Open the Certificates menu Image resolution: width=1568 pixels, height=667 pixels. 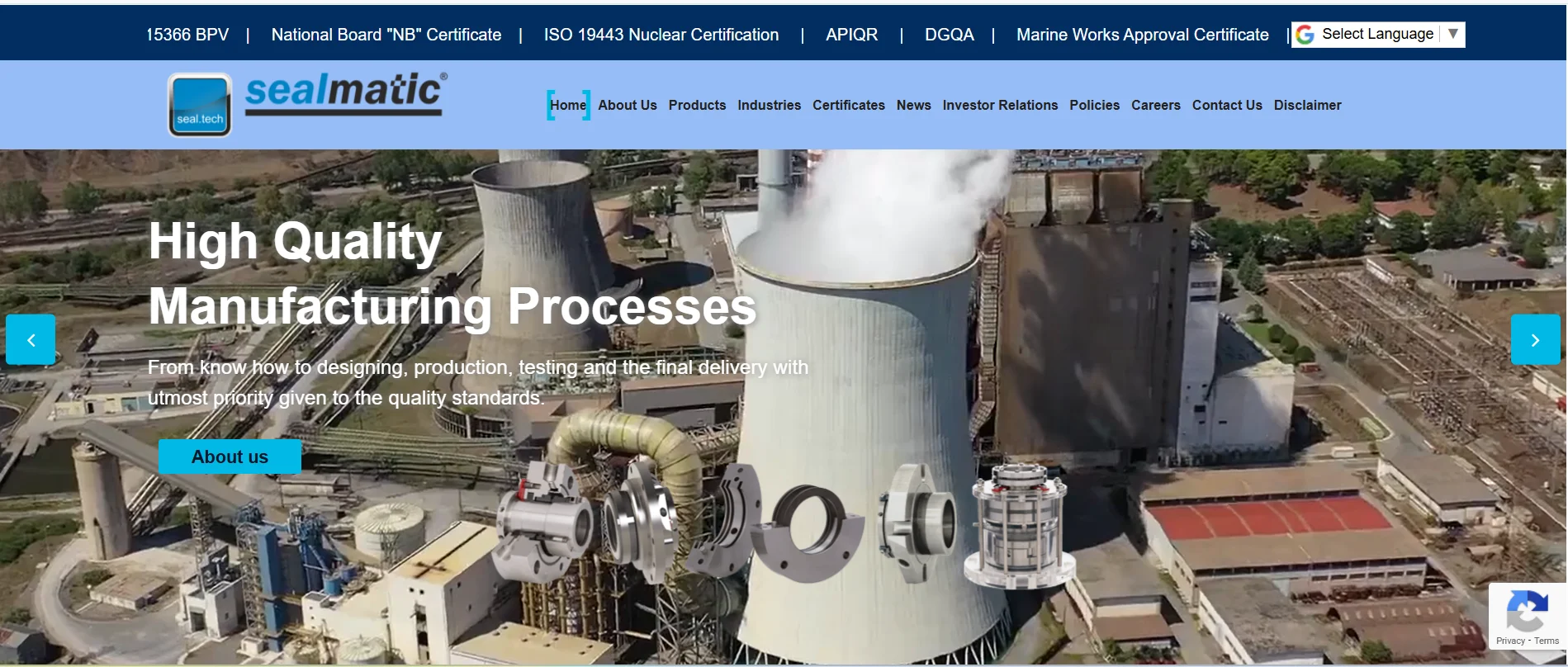point(848,105)
